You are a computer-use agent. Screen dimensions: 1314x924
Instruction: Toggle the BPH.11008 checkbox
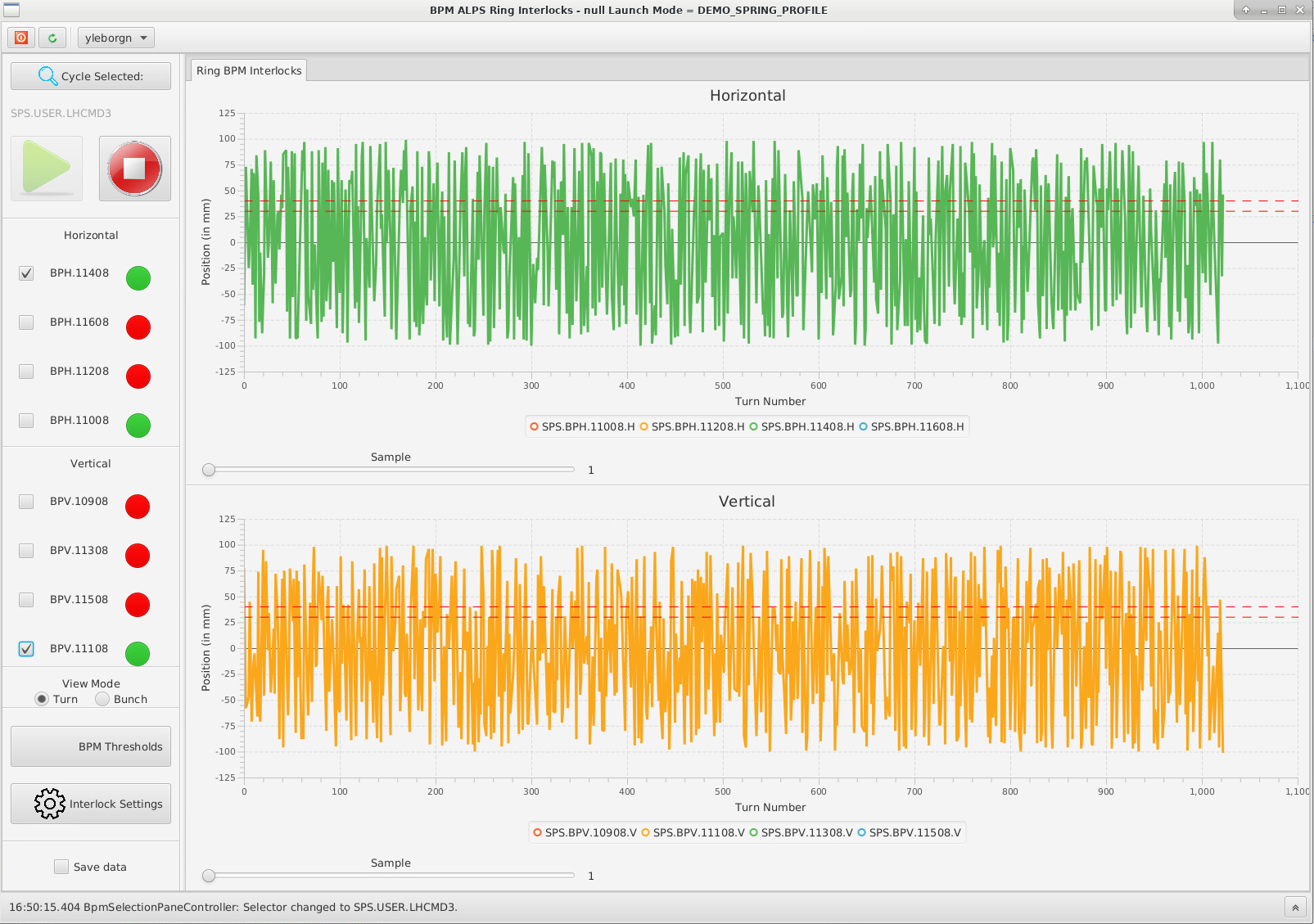[x=26, y=421]
